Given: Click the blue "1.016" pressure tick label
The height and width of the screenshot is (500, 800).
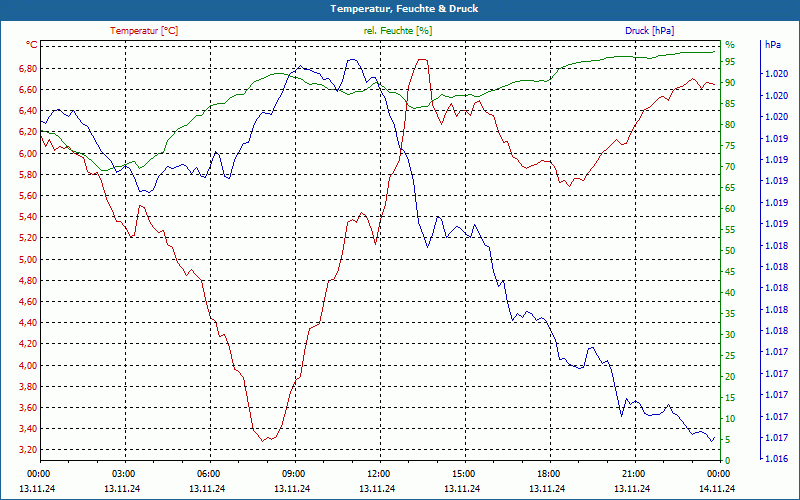Looking at the screenshot, I should point(776,459).
